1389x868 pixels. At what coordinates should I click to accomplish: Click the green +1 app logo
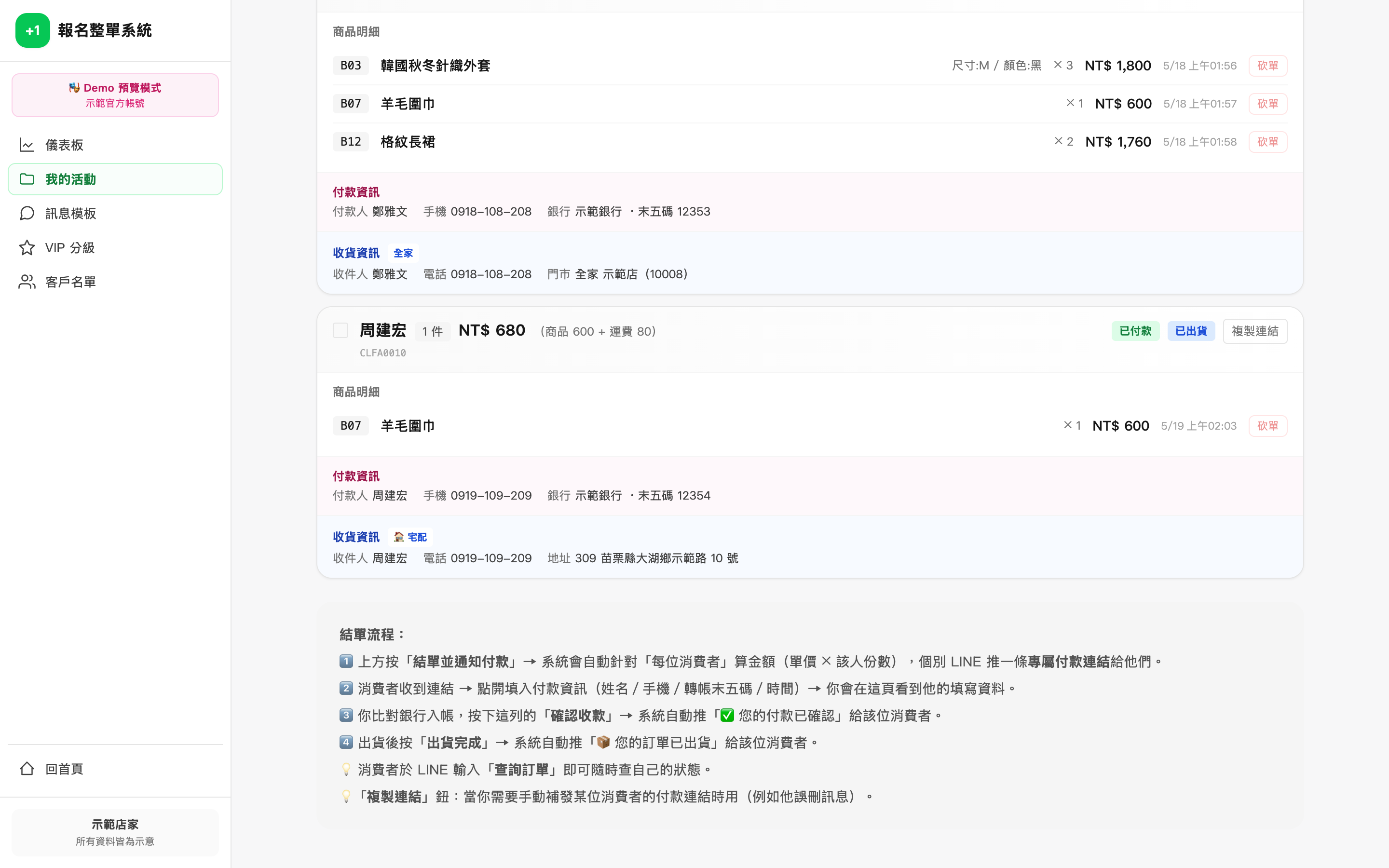tap(33, 30)
